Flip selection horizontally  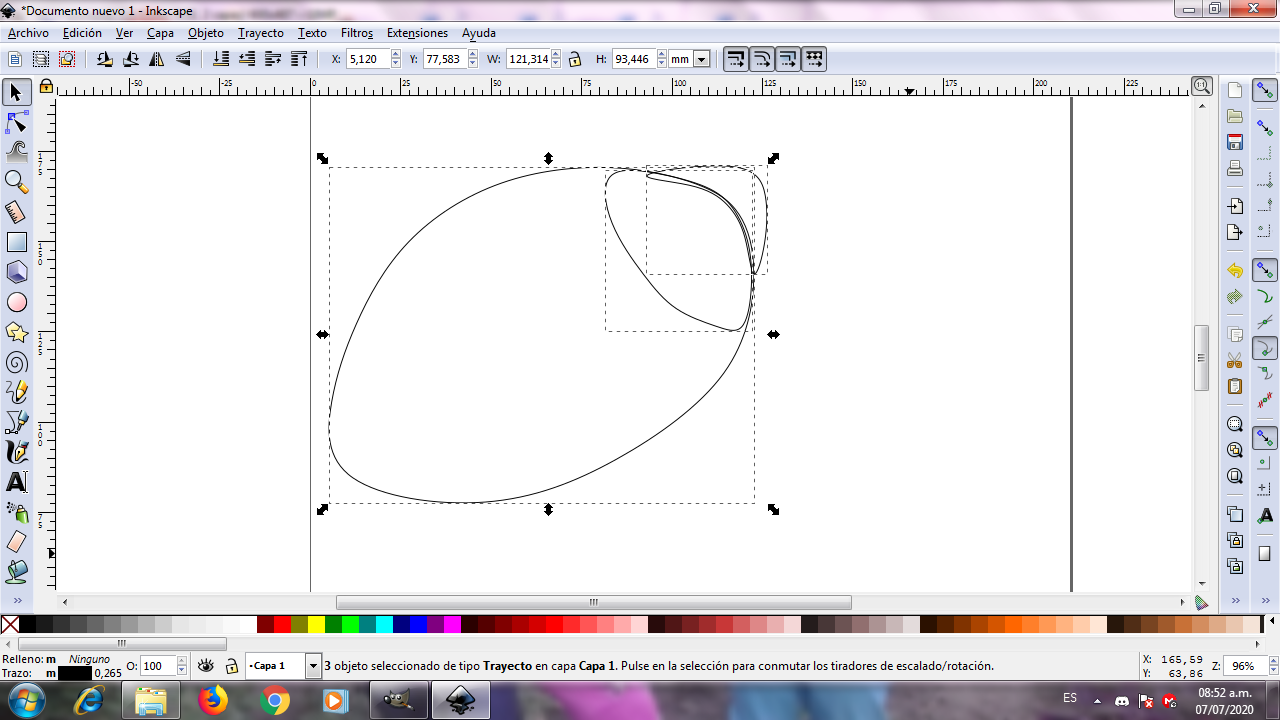tap(157, 59)
